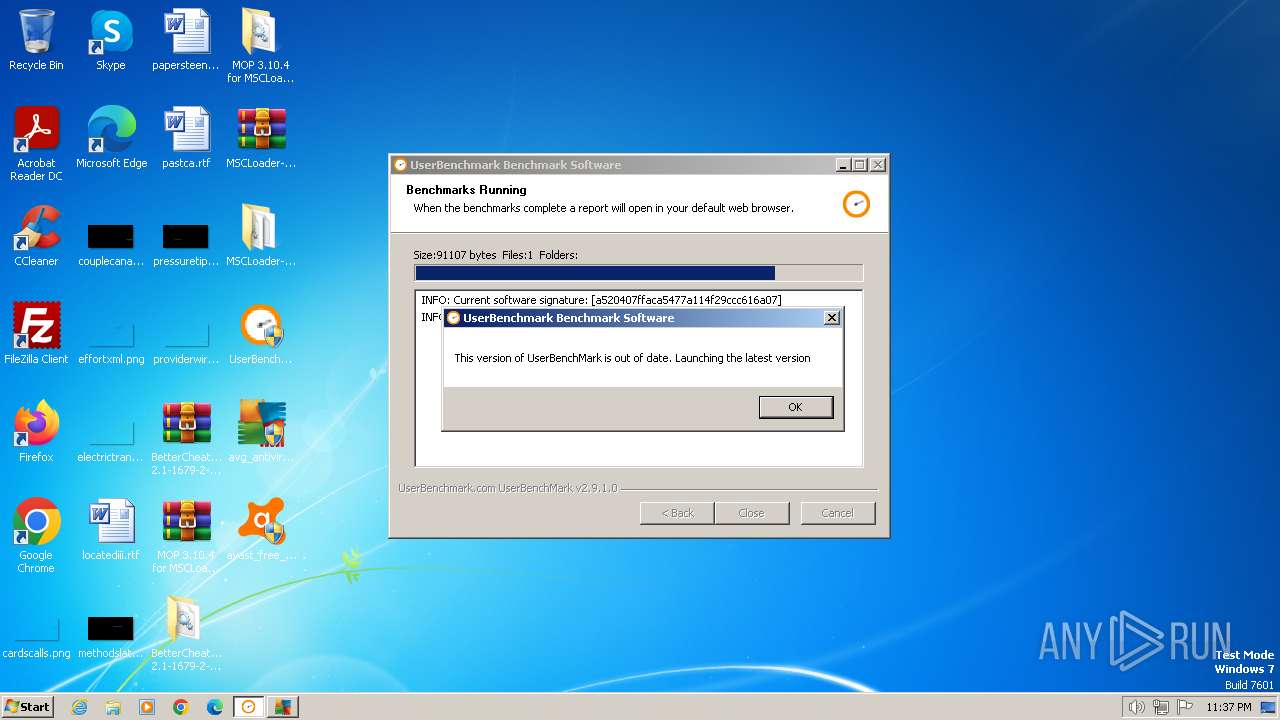This screenshot has height=720, width=1280.
Task: Open pressuretip black thumbnail file
Action: (x=186, y=245)
